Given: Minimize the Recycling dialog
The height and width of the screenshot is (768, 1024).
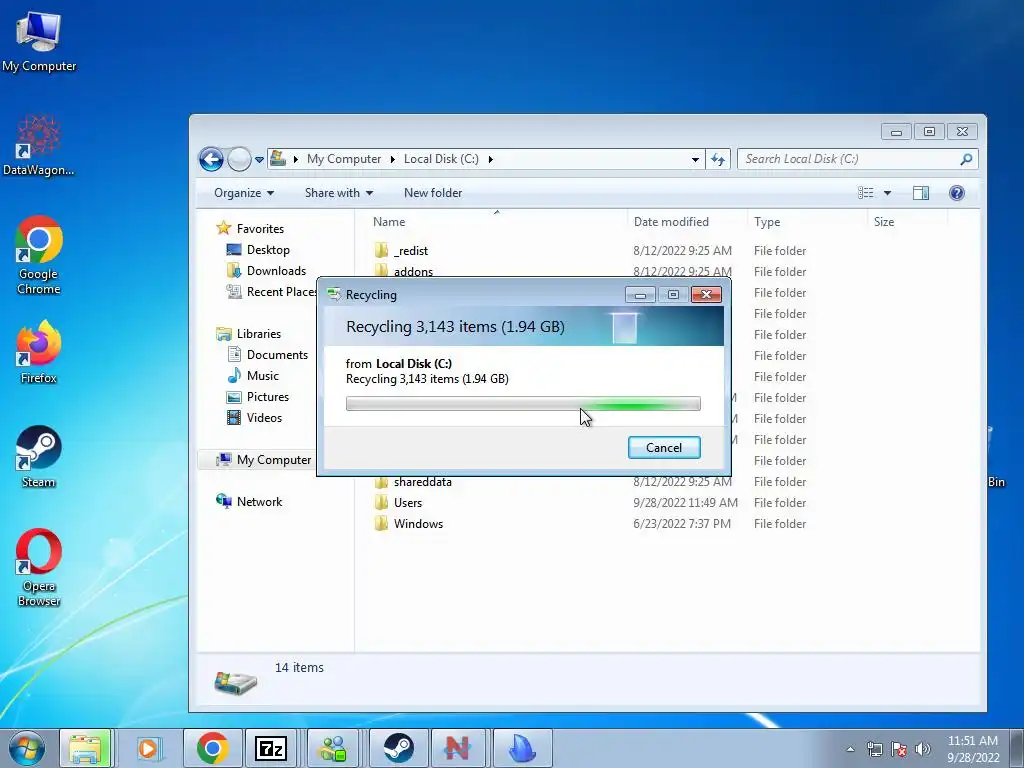Looking at the screenshot, I should tap(640, 295).
